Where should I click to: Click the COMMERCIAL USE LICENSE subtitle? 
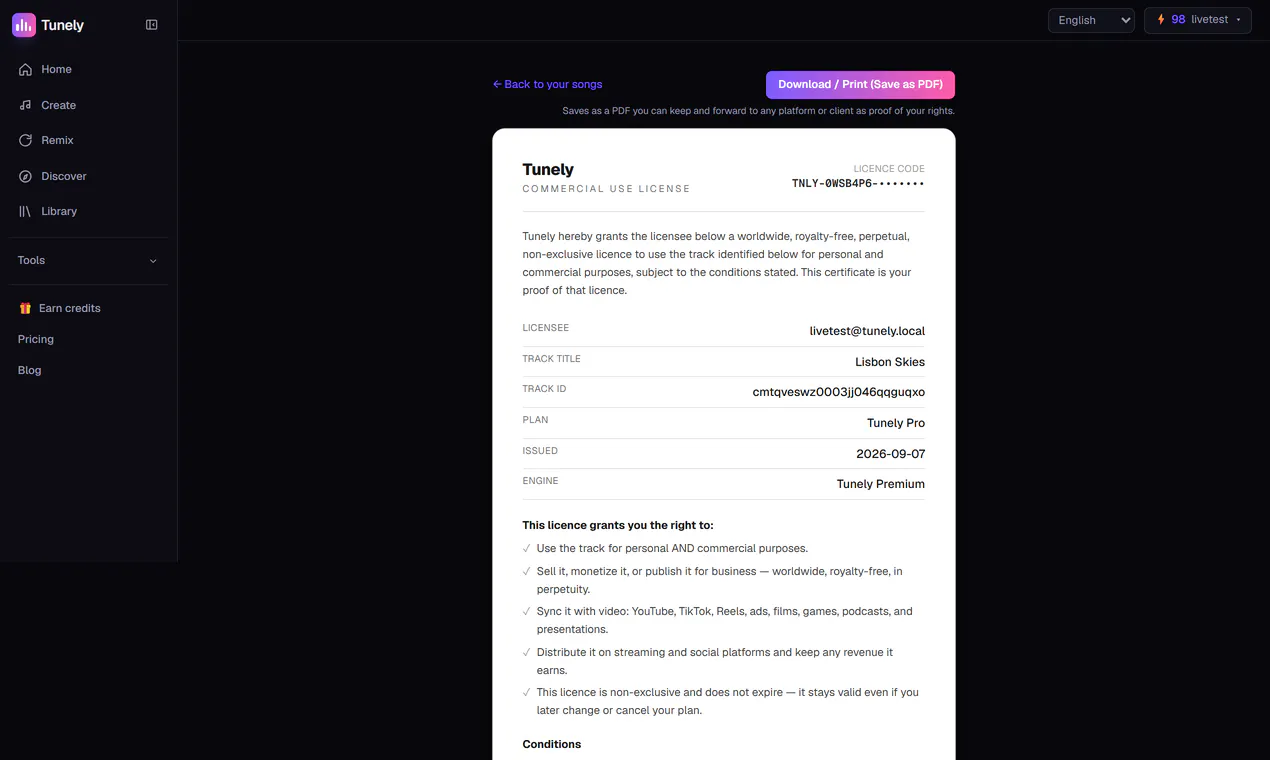click(606, 189)
